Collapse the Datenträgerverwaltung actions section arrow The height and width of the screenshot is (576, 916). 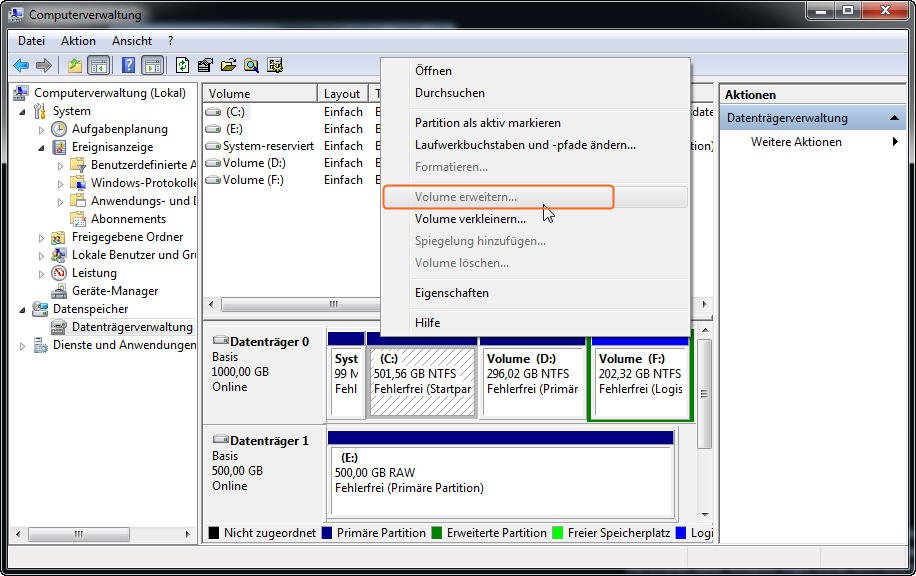894,118
